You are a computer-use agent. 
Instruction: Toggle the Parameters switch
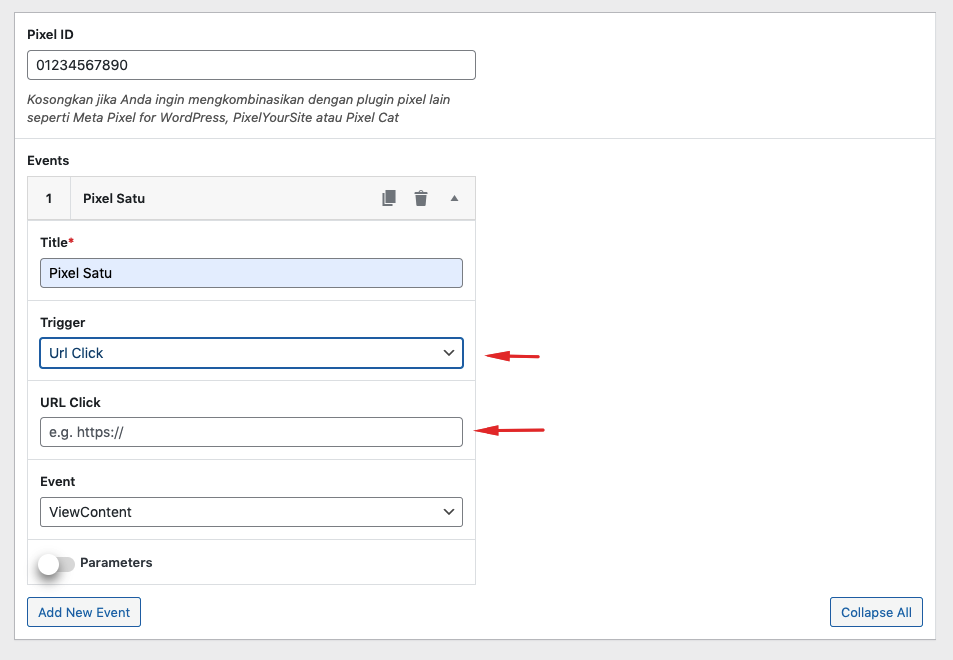[56, 564]
